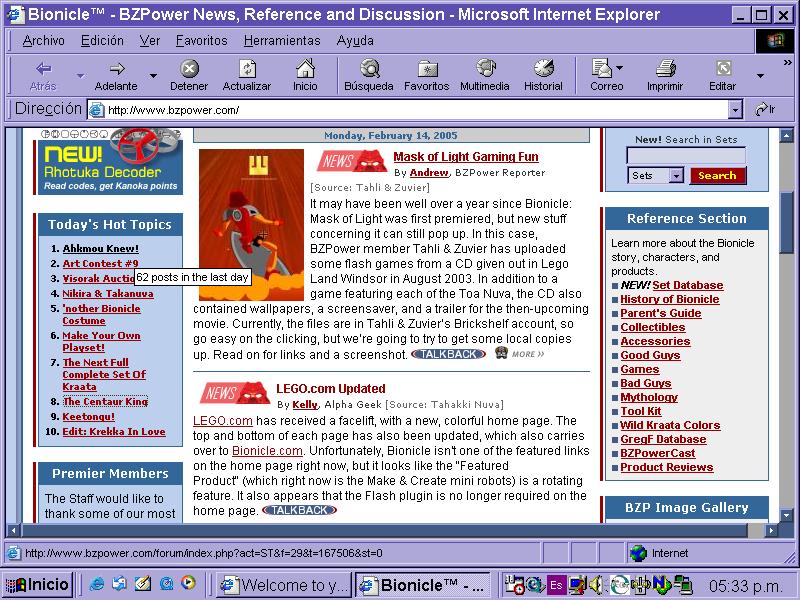Go to the Inicio home icon

(x=305, y=68)
